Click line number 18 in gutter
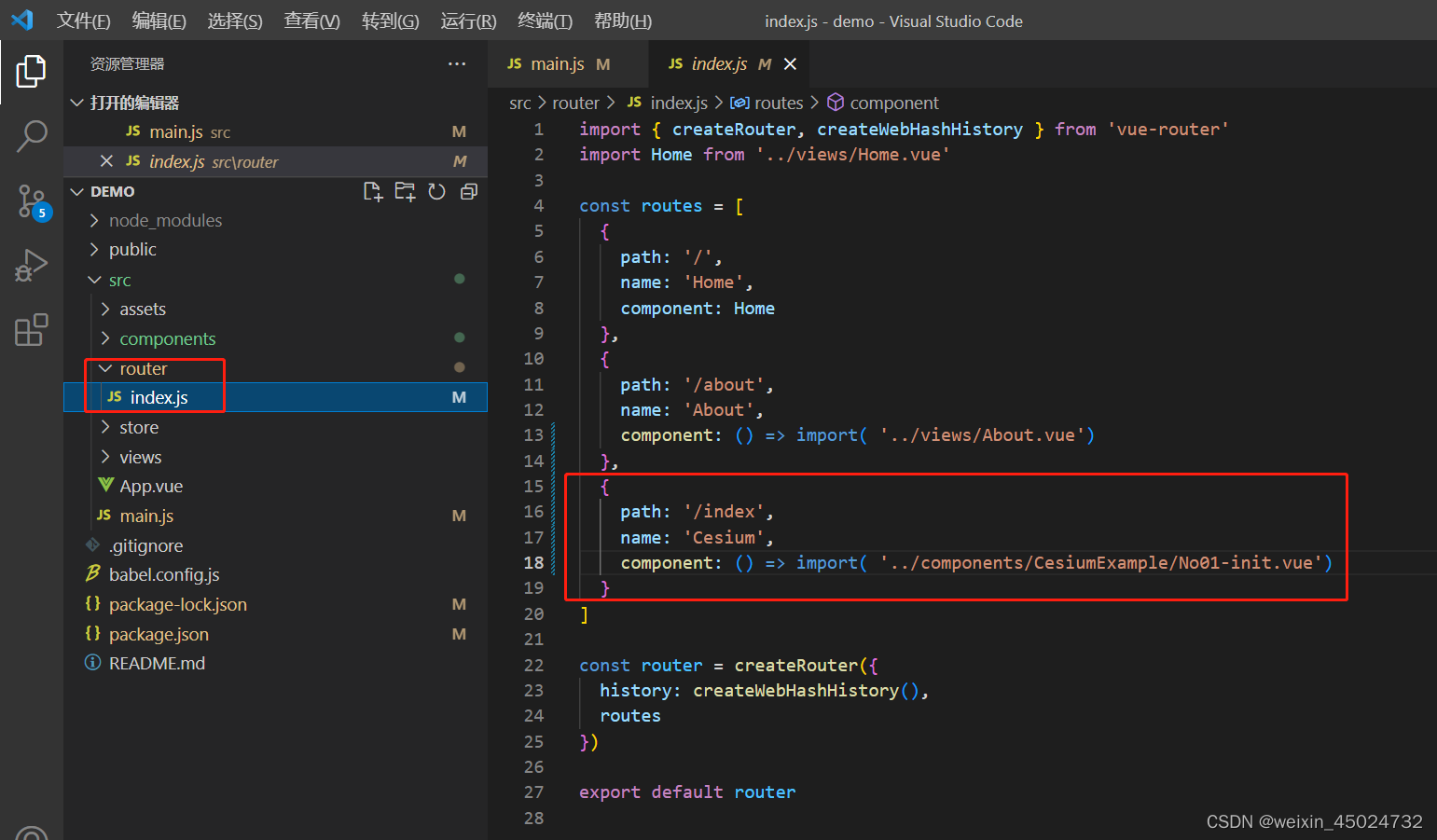Image resolution: width=1437 pixels, height=840 pixels. point(533,562)
